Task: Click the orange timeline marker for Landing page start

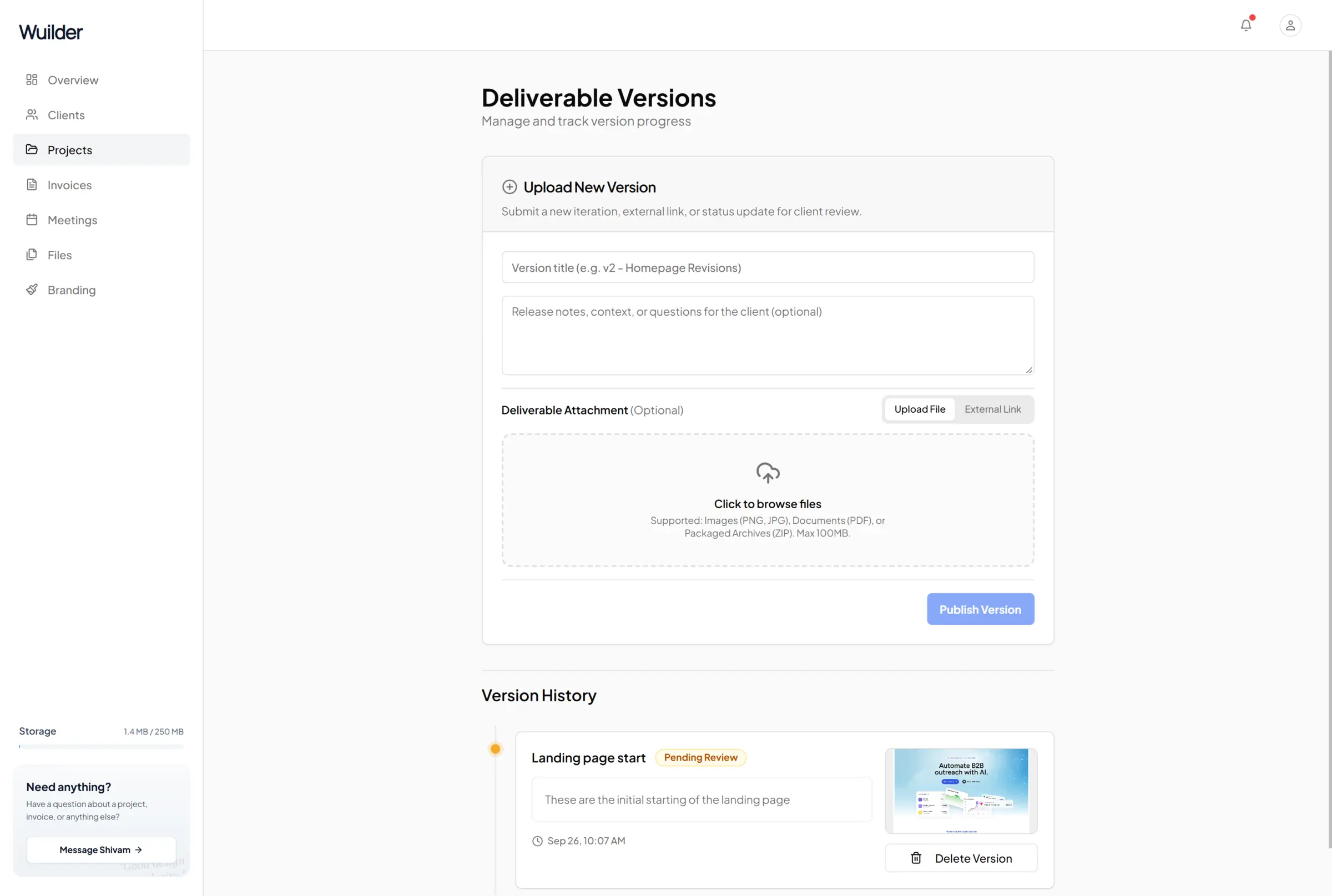Action: pyautogui.click(x=495, y=748)
